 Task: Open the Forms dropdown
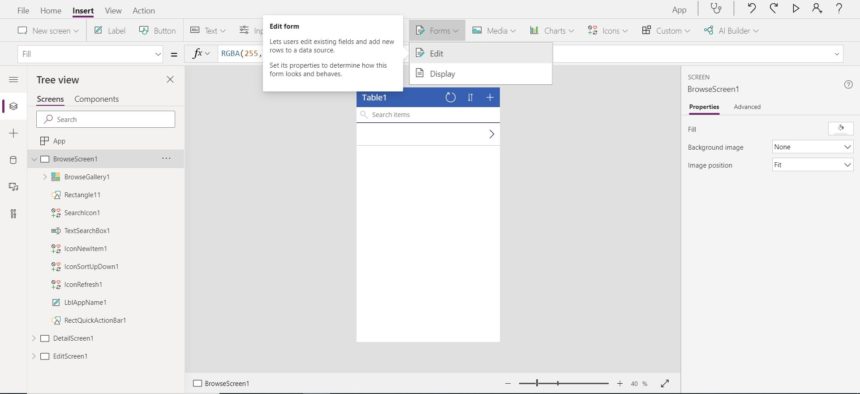(x=437, y=31)
